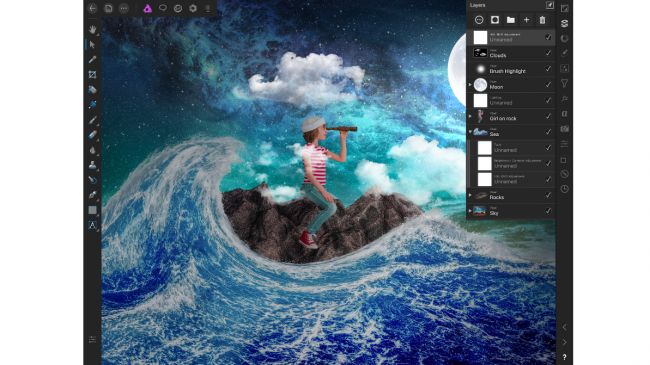
Task: Open the Help question mark
Action: 564,358
